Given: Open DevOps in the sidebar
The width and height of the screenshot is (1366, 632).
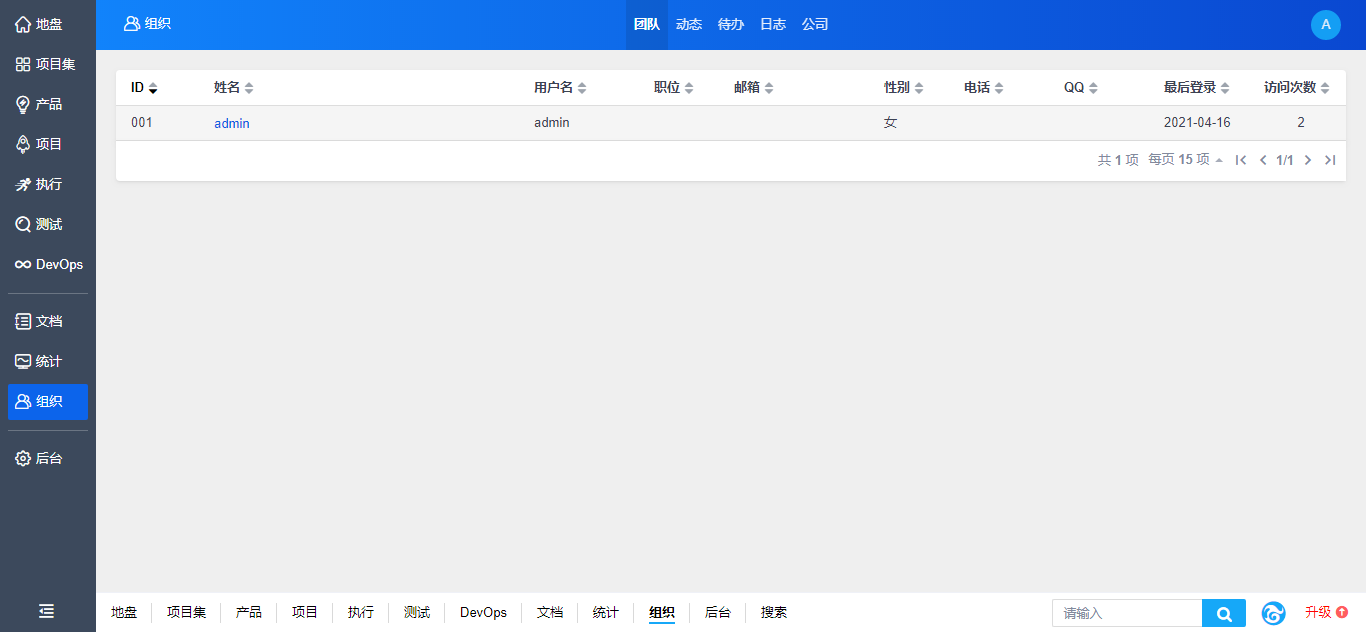Looking at the screenshot, I should click(x=48, y=265).
